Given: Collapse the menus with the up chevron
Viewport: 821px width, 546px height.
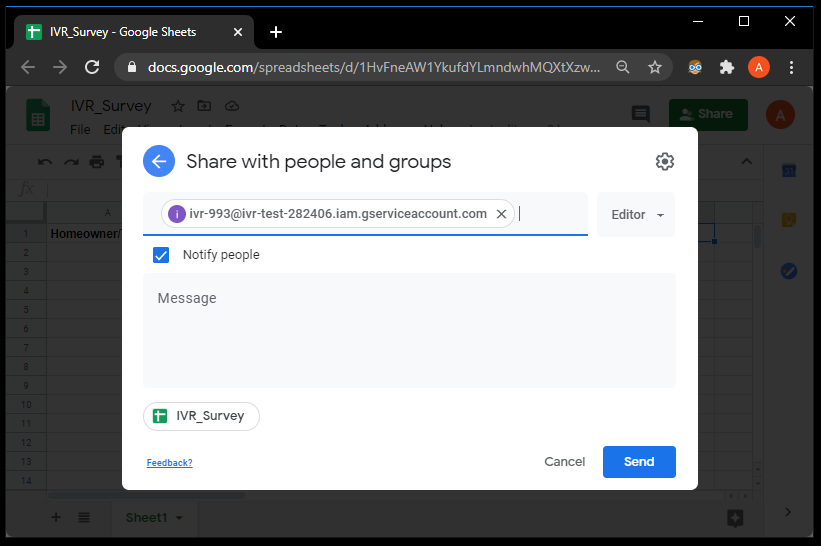Looking at the screenshot, I should pos(747,161).
